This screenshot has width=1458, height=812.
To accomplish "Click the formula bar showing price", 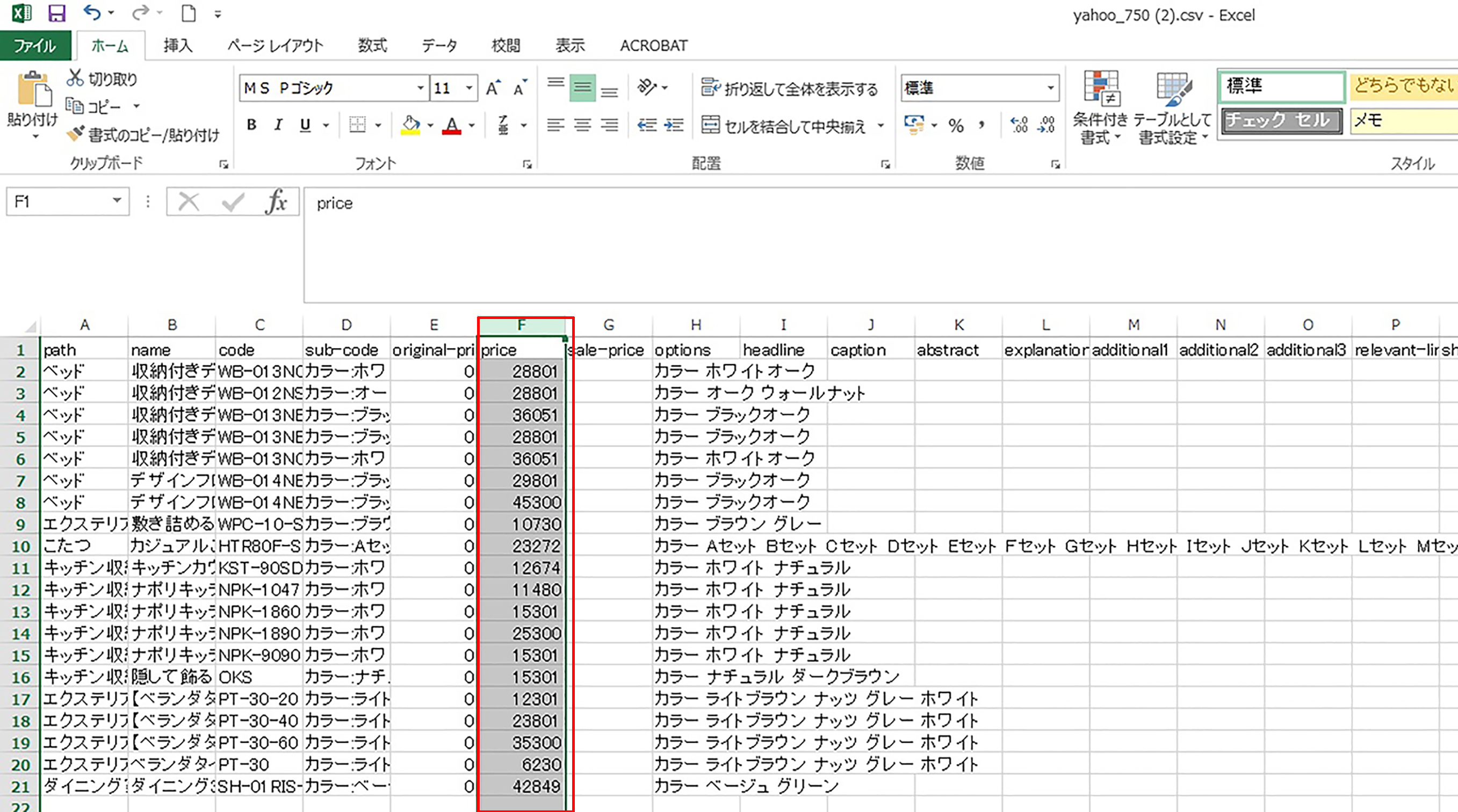I will [880, 245].
